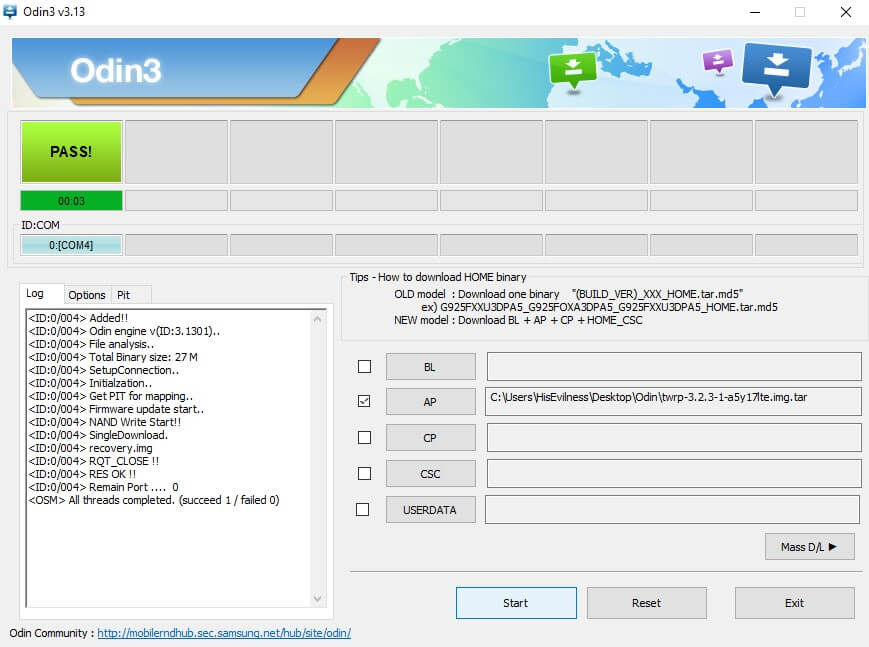
Task: Click the empty CSC file path field
Action: click(674, 473)
